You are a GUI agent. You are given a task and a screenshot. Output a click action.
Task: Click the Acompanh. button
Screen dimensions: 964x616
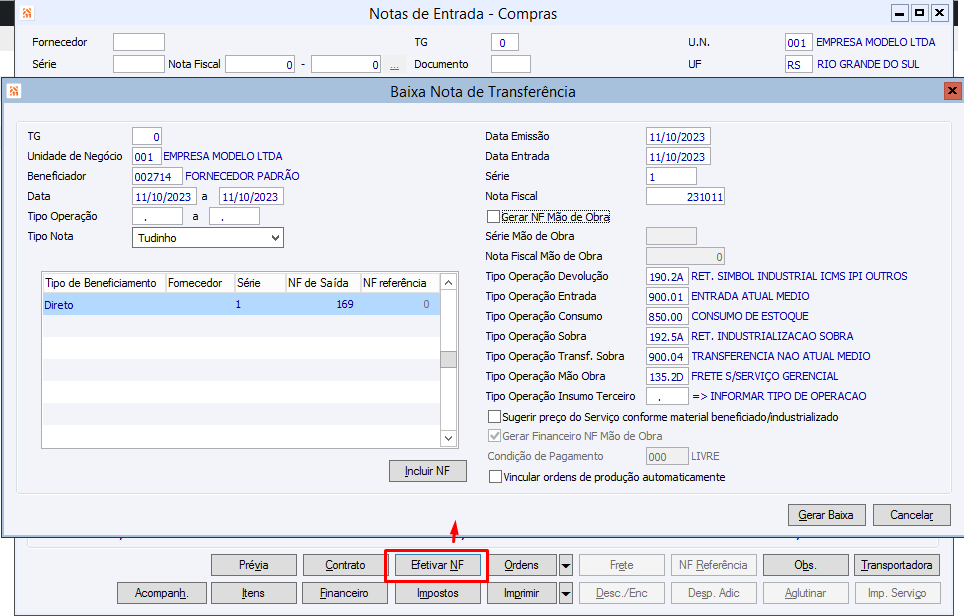(x=162, y=593)
